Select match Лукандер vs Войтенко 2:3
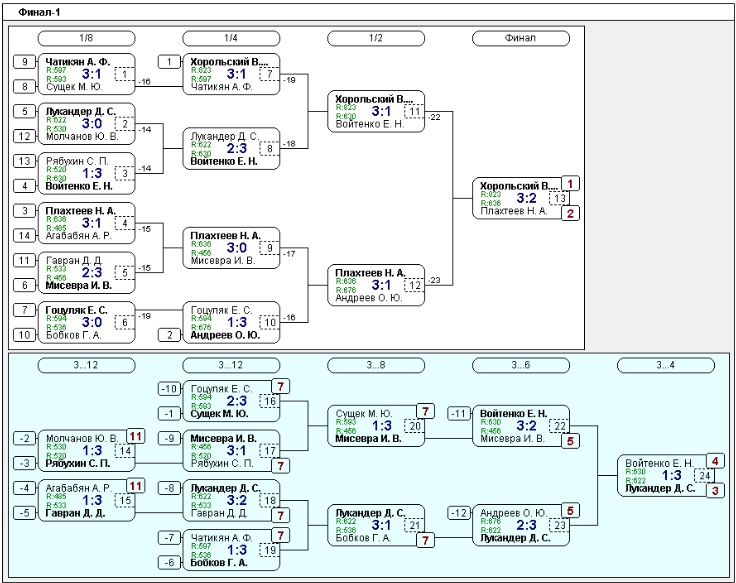 [231, 148]
